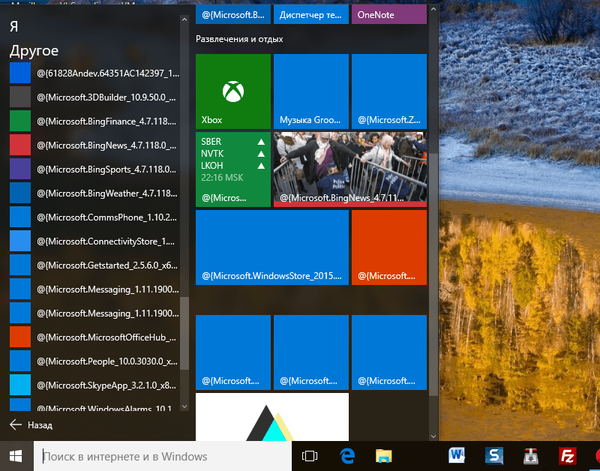
Task: Open the stocks tile showing SBER NVTK
Action: point(233,169)
